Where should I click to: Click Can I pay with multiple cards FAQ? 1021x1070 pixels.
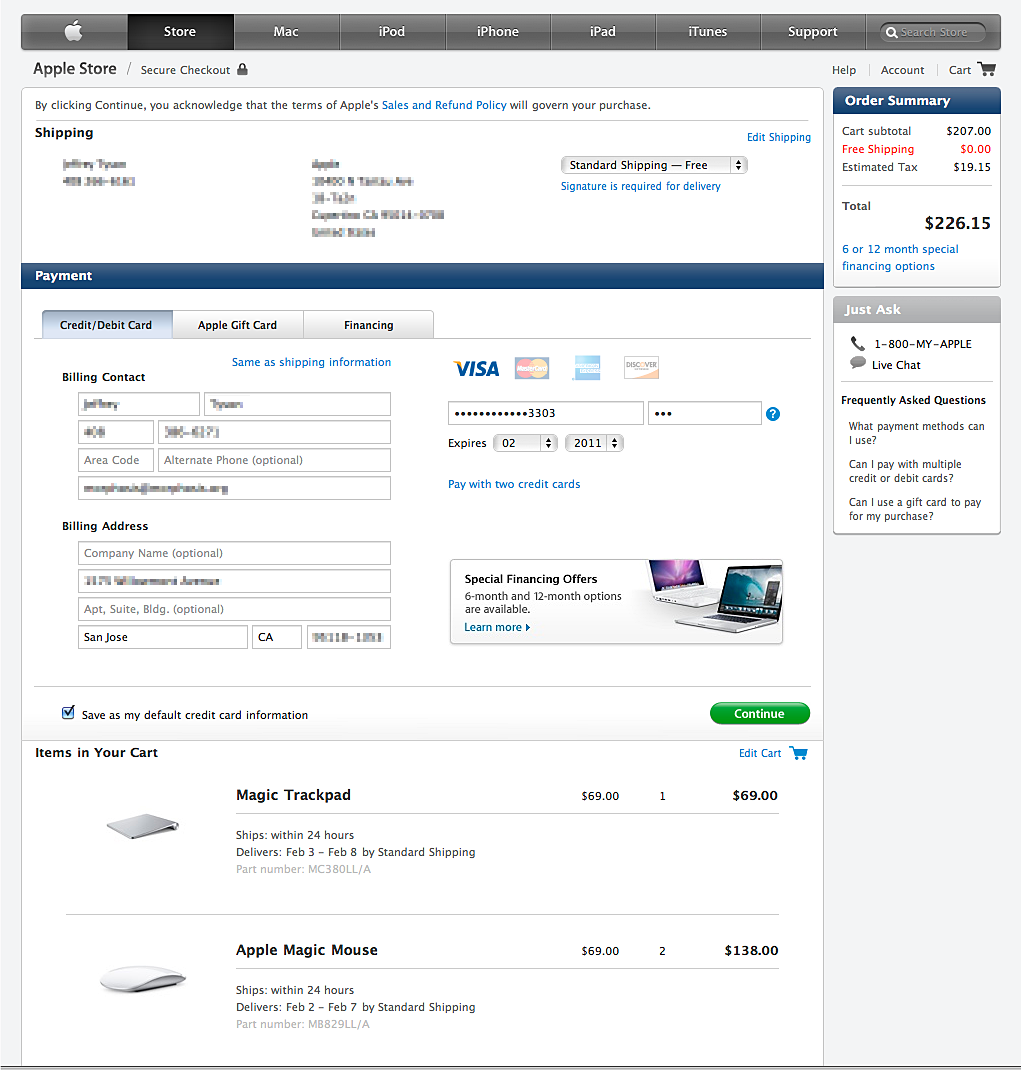tap(905, 471)
